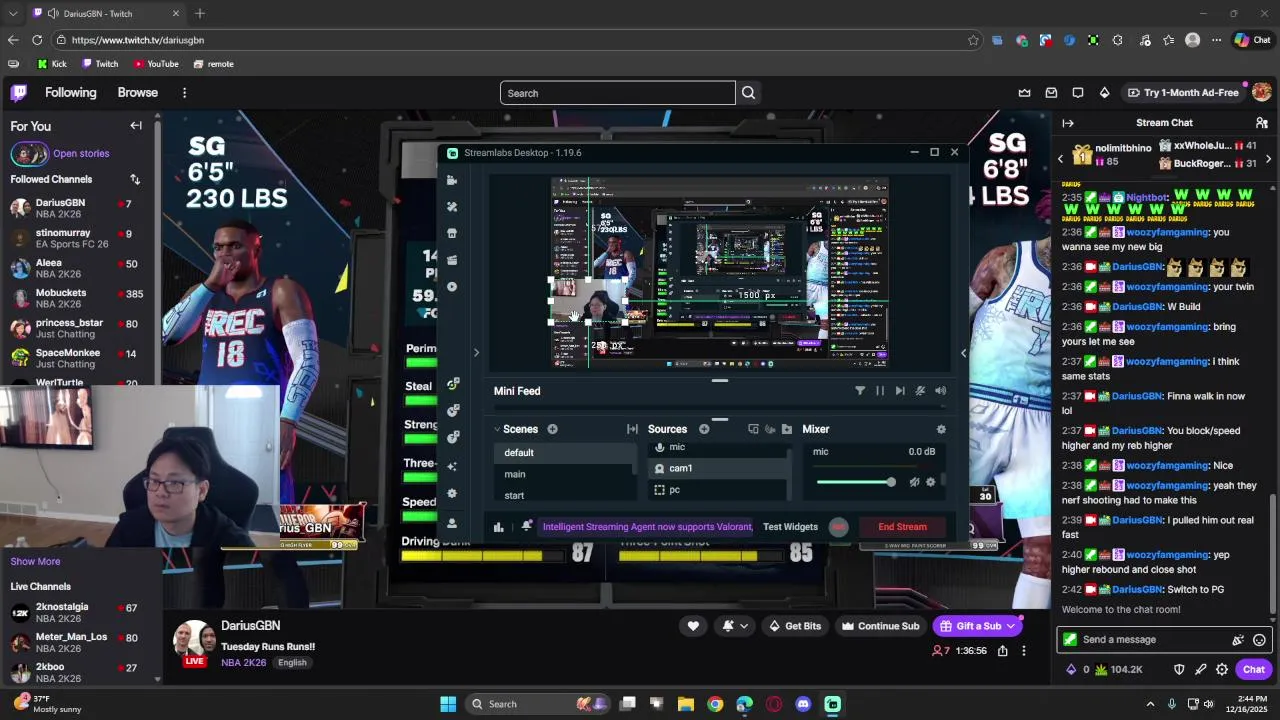Viewport: 1280px width, 720px height.
Task: Open the Twitch Following tab
Action: coord(71,92)
